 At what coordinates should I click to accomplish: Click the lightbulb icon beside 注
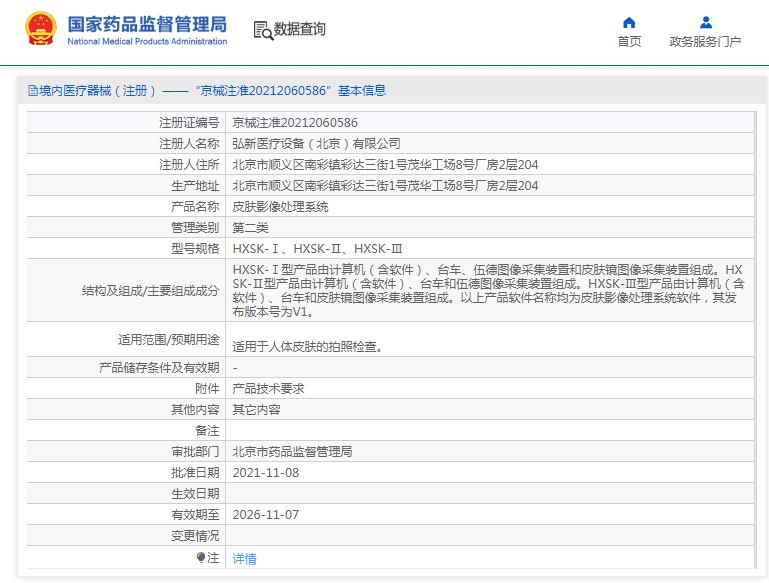click(201, 558)
